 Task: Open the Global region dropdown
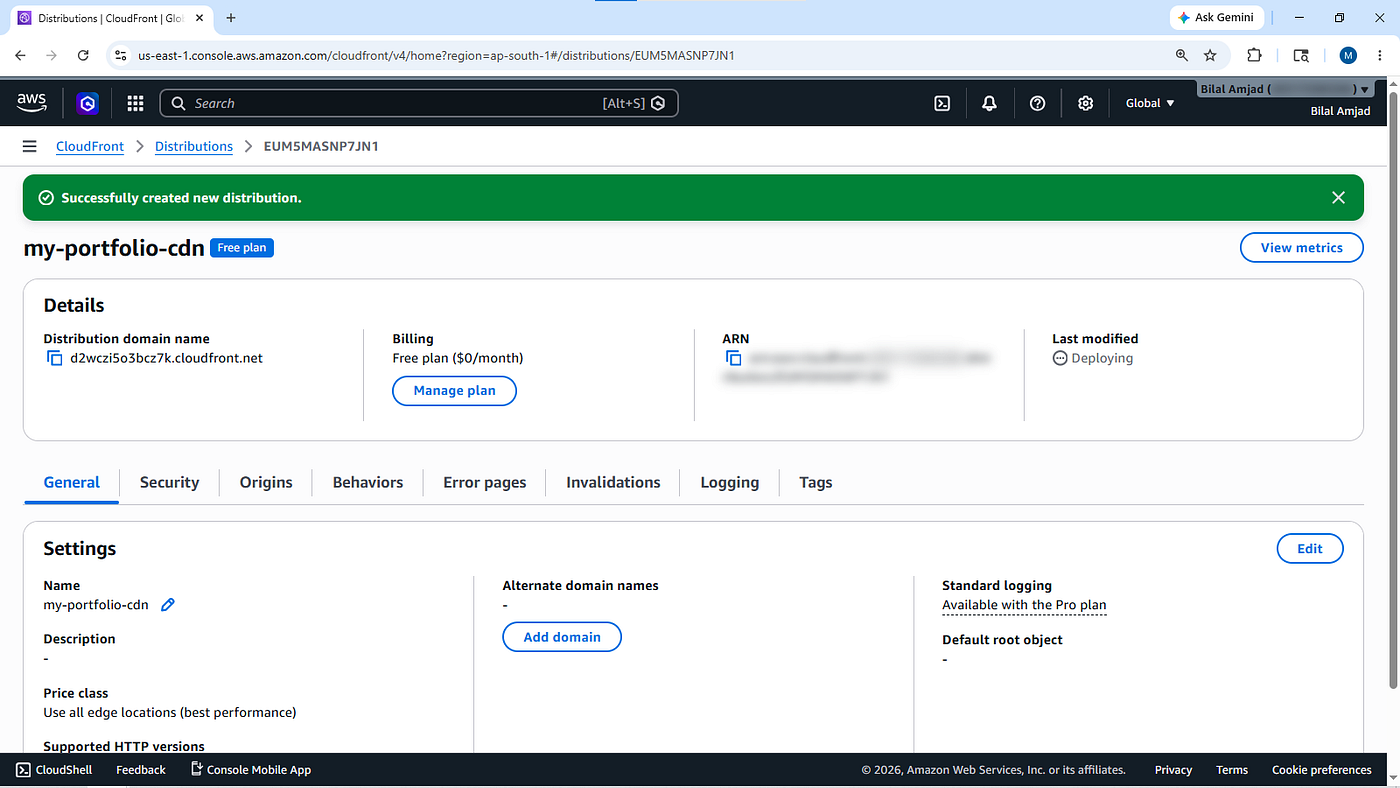click(x=1150, y=103)
